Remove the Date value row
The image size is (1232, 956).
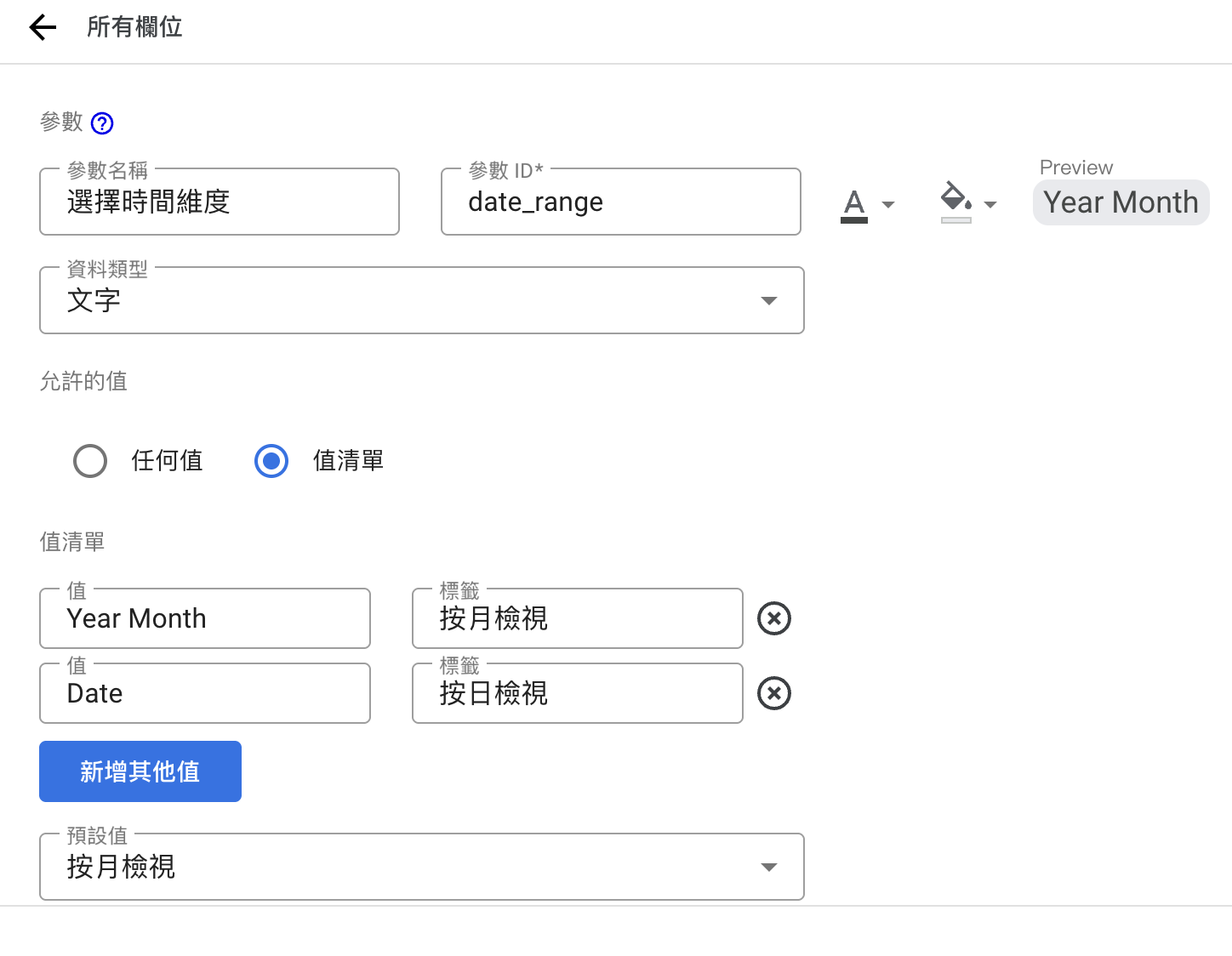(x=774, y=693)
